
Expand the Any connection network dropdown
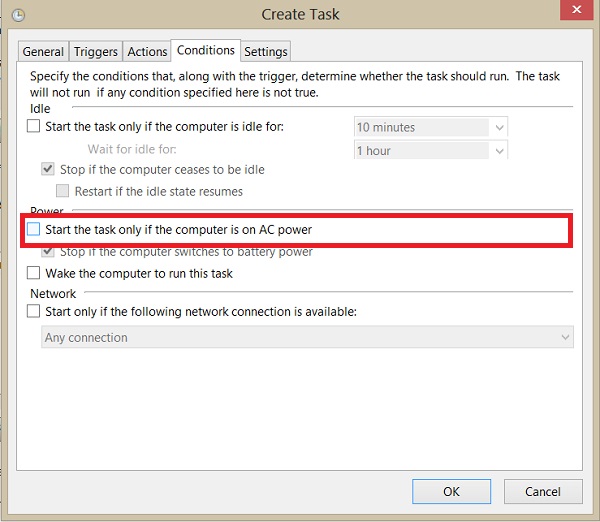coord(565,337)
